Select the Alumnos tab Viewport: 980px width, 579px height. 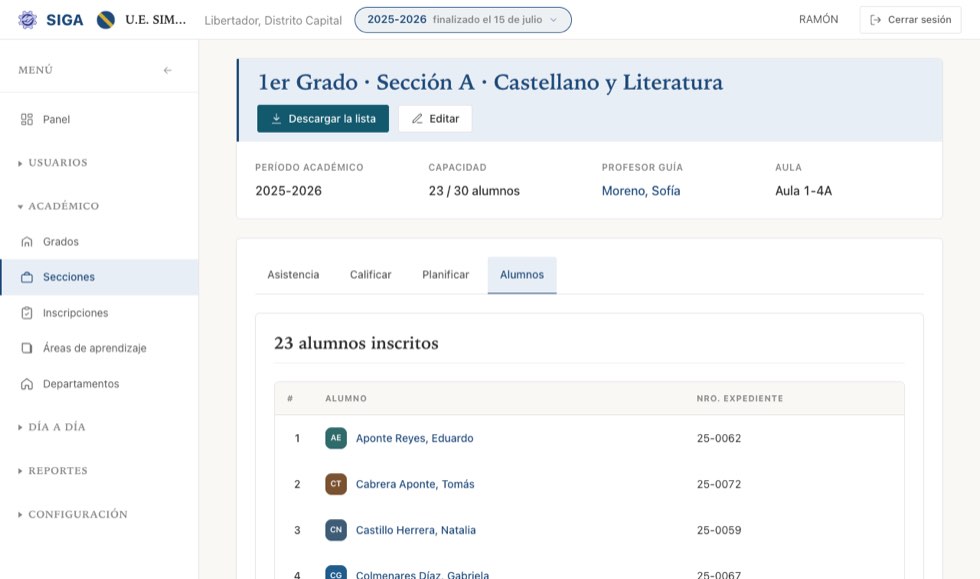522,274
